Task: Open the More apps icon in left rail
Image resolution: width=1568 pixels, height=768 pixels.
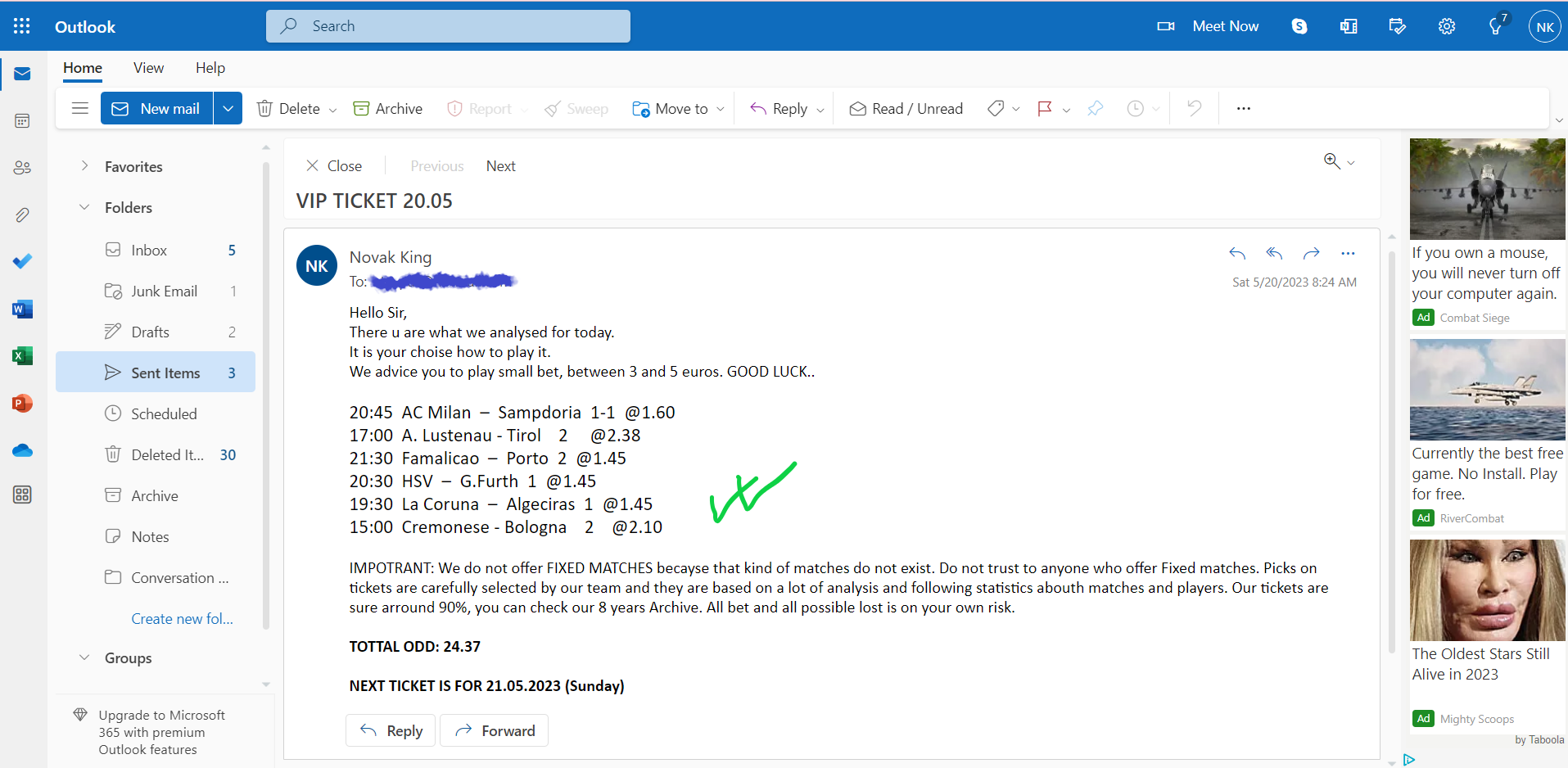Action: 22,495
